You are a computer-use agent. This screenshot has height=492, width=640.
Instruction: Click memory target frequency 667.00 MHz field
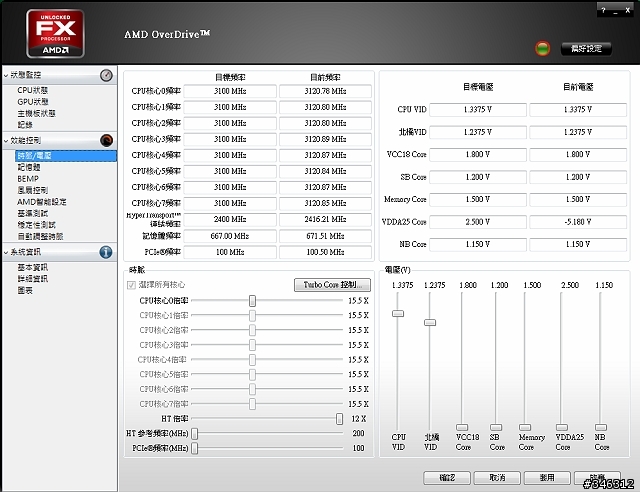[230, 236]
